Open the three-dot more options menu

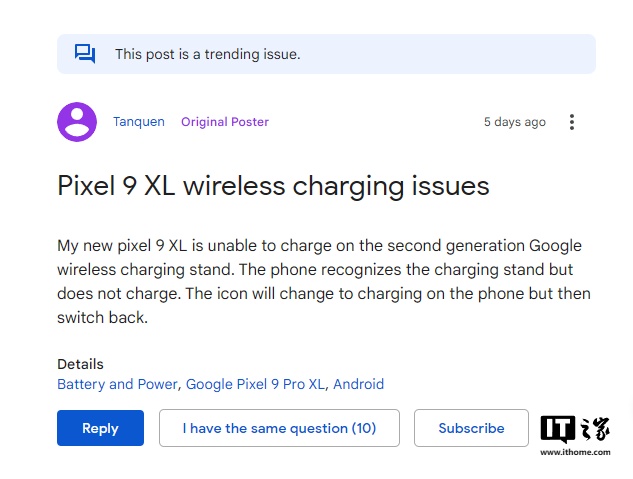tap(572, 122)
